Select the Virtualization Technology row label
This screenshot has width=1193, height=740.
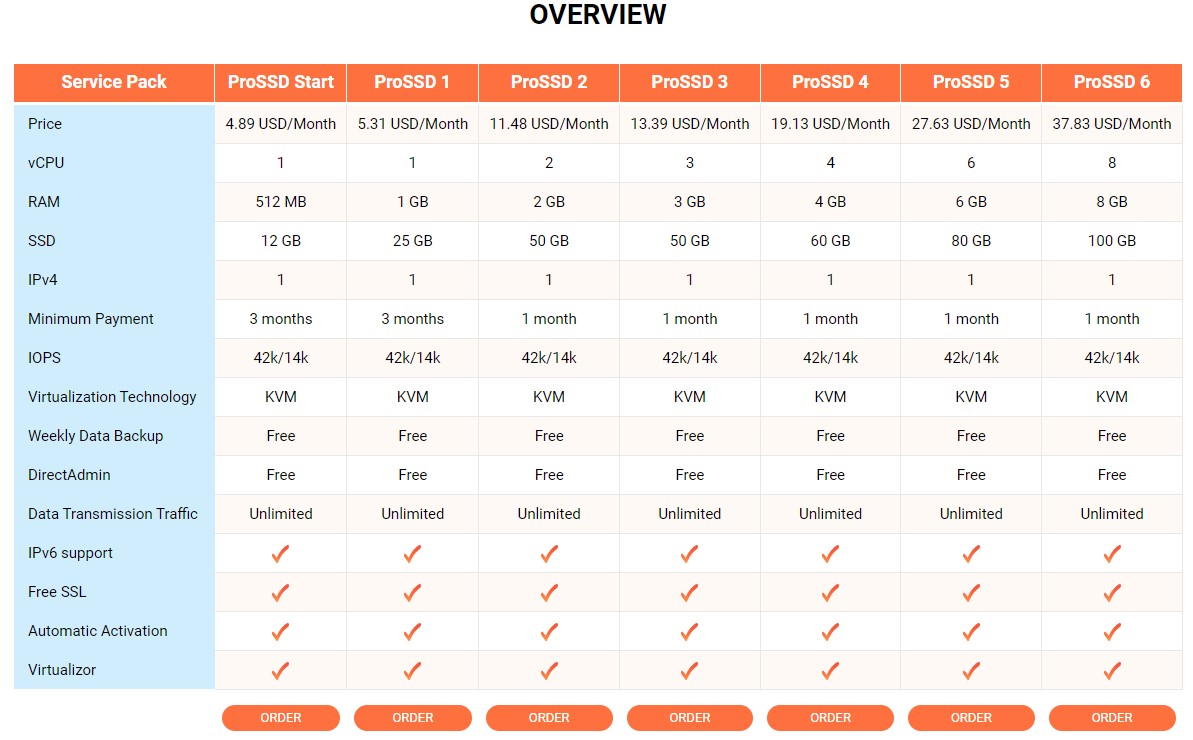112,397
